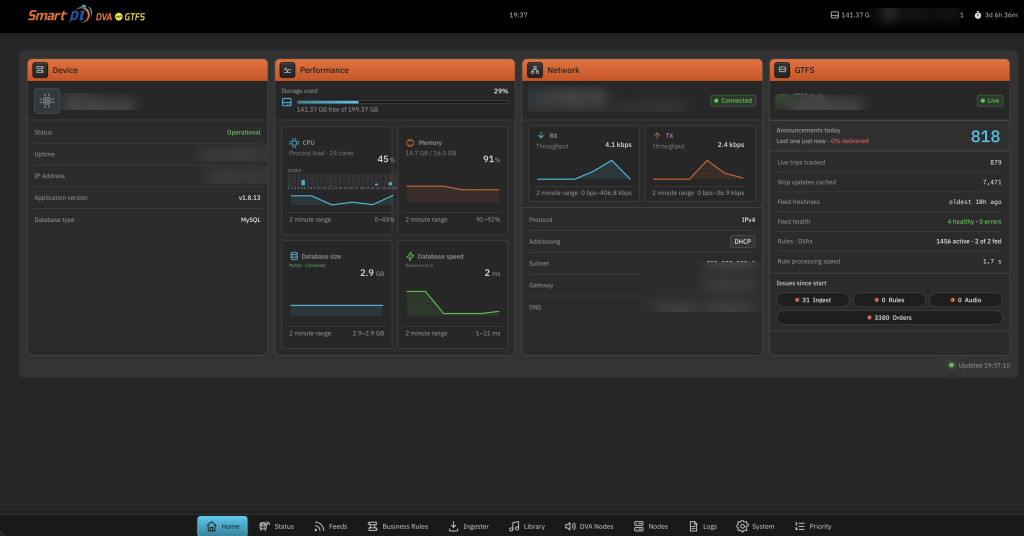Screen dimensions: 1024x536
Task: Click the storage drive icon in Performance
Action: pos(287,102)
